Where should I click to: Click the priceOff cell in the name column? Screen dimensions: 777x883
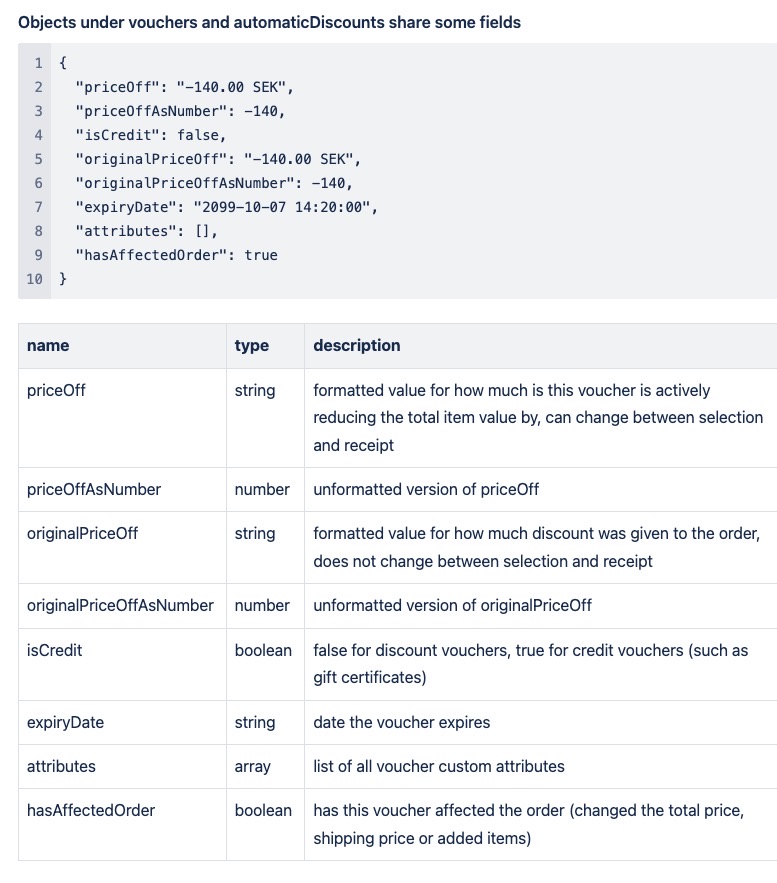tap(56, 390)
